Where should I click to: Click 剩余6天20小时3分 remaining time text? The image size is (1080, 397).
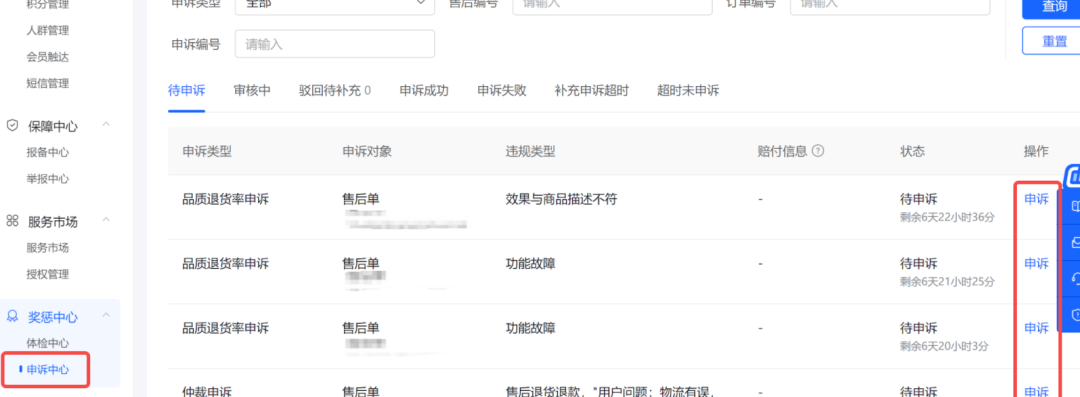pyautogui.click(x=945, y=345)
